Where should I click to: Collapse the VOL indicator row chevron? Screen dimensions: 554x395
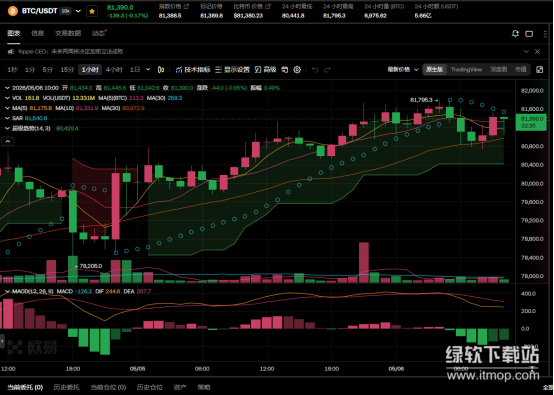tap(7, 98)
